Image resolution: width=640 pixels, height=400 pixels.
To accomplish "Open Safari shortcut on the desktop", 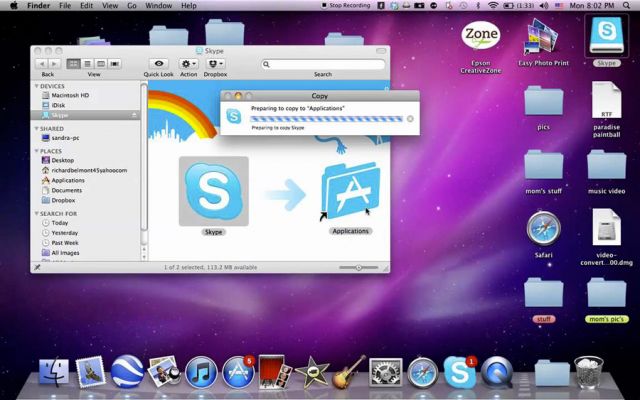I will [x=543, y=229].
